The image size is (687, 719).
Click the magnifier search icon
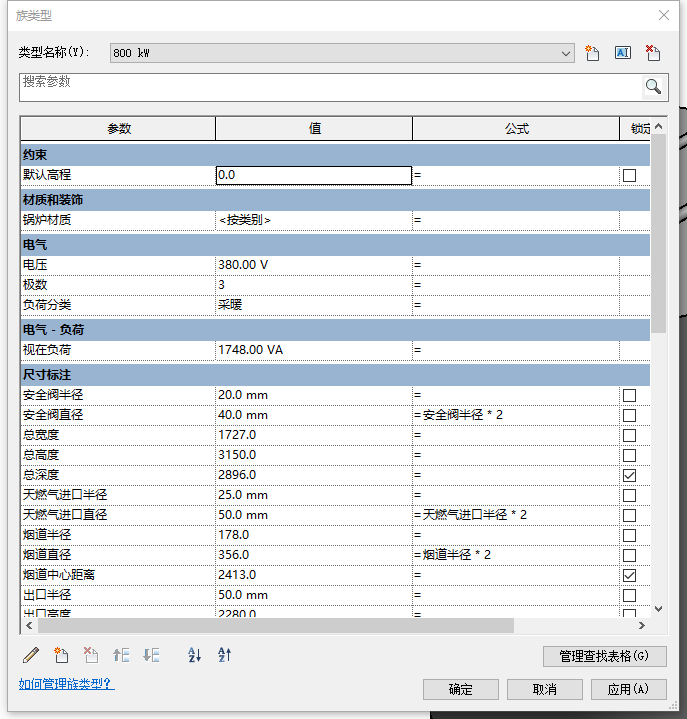tap(653, 87)
